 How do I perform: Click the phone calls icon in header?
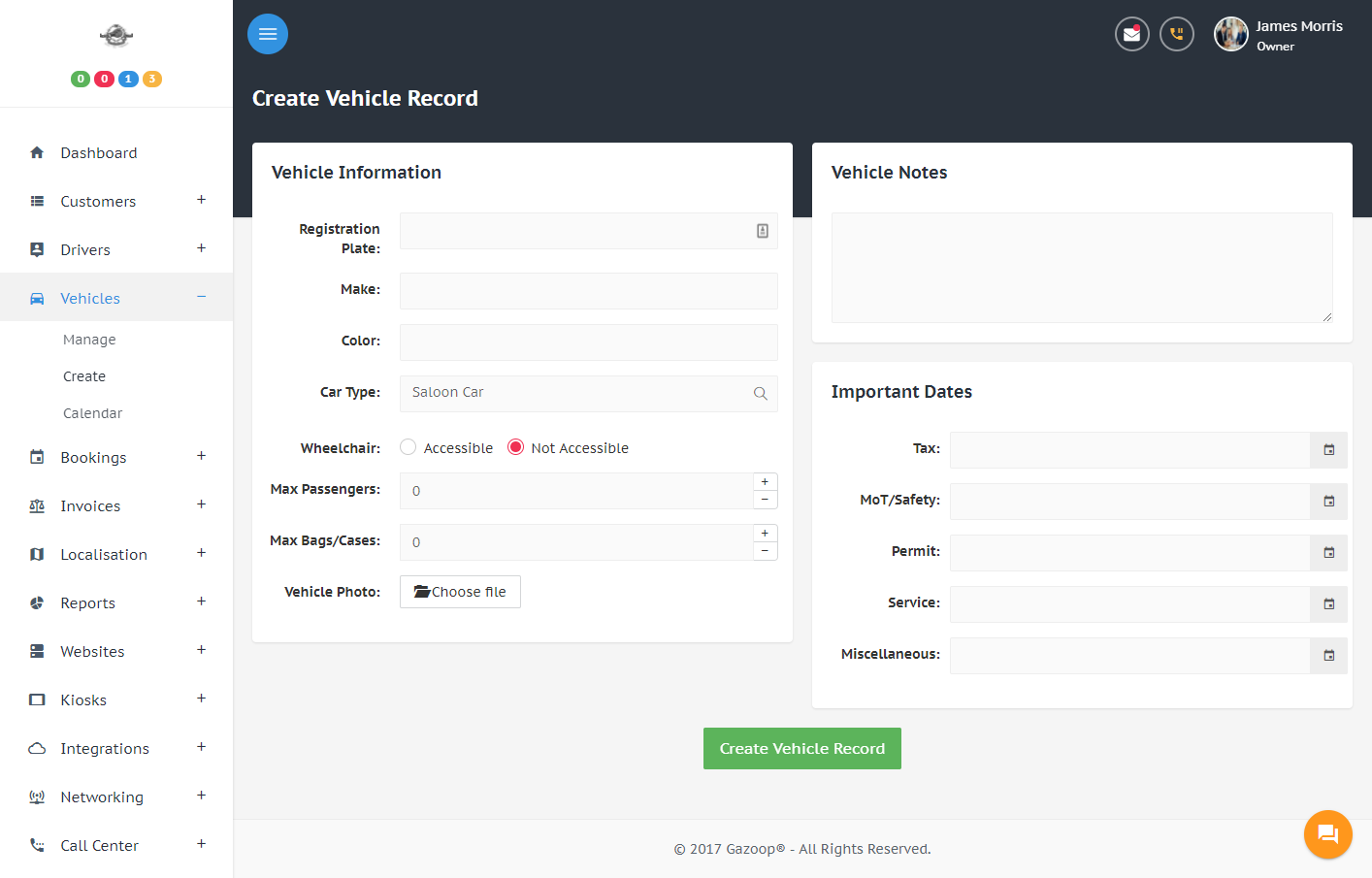pyautogui.click(x=1176, y=34)
